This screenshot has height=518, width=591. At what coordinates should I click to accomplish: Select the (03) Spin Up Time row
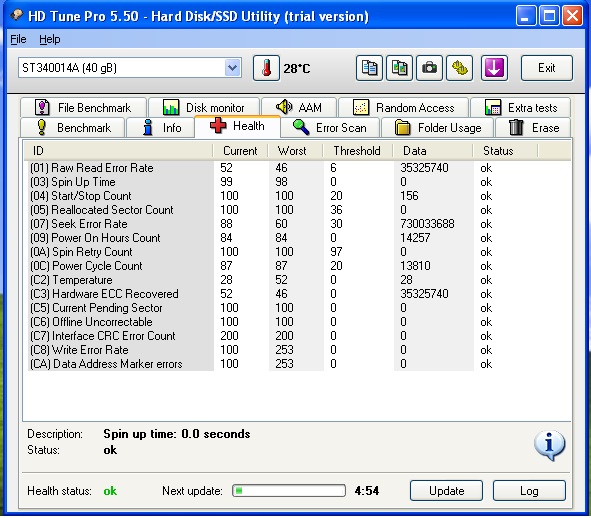[299, 182]
